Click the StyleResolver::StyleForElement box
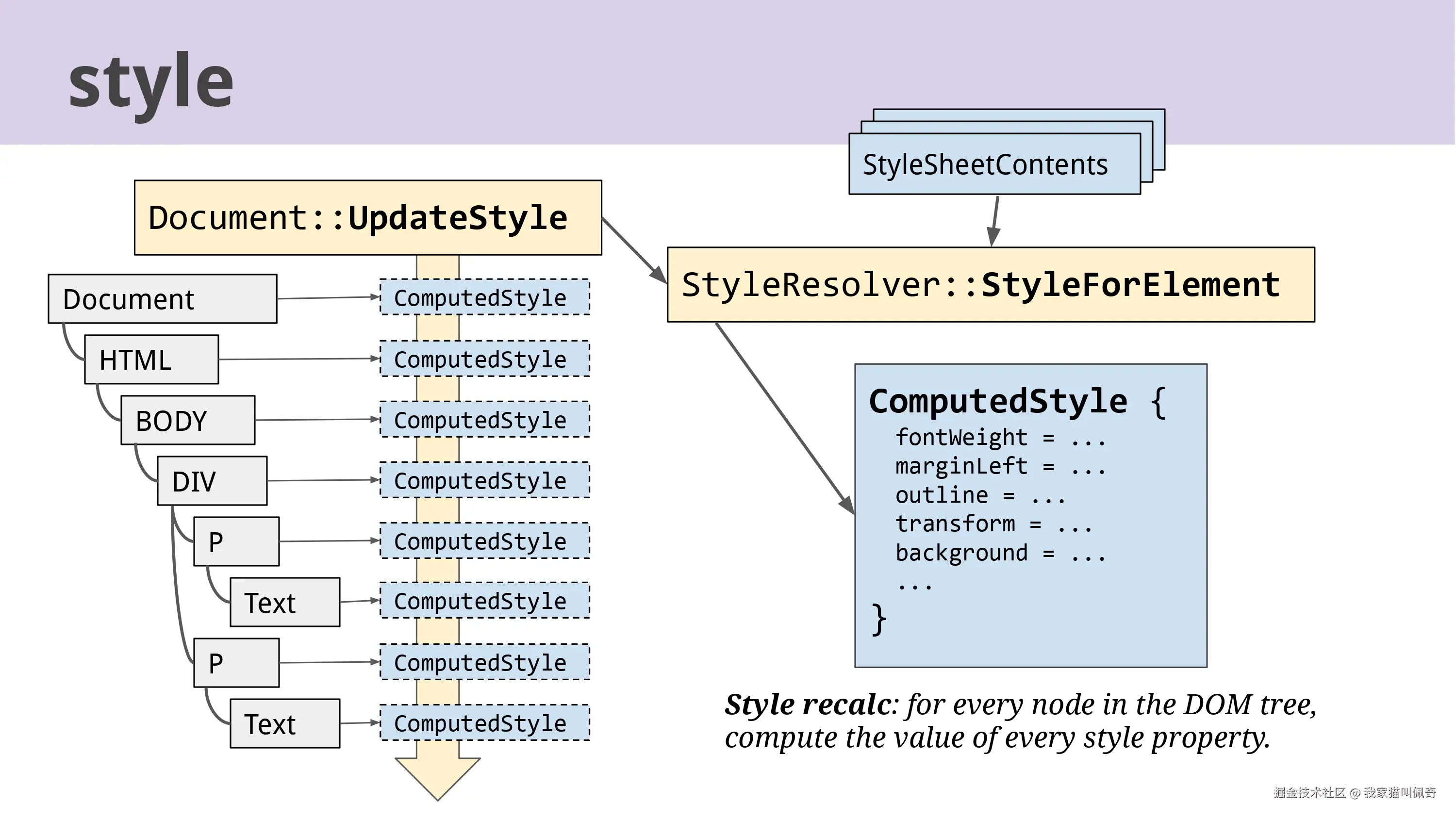This screenshot has height=819, width=1456. tap(990, 284)
